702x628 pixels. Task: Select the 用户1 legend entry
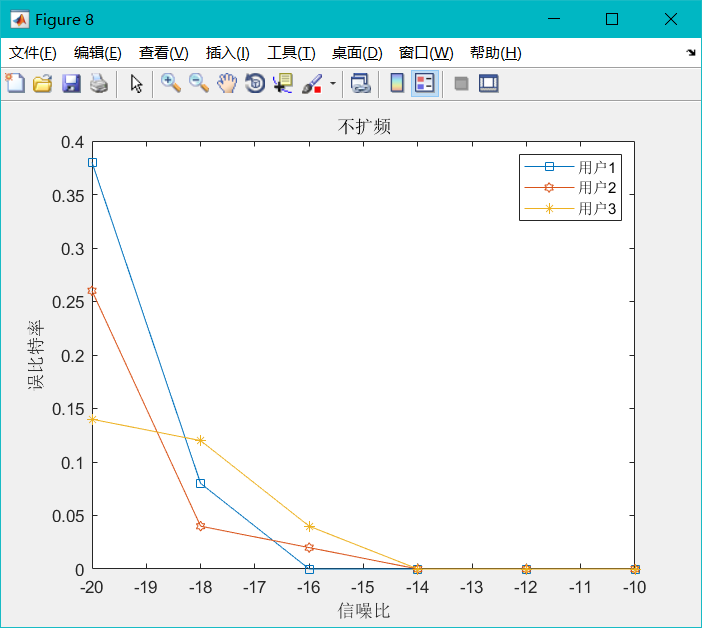click(x=570, y=167)
